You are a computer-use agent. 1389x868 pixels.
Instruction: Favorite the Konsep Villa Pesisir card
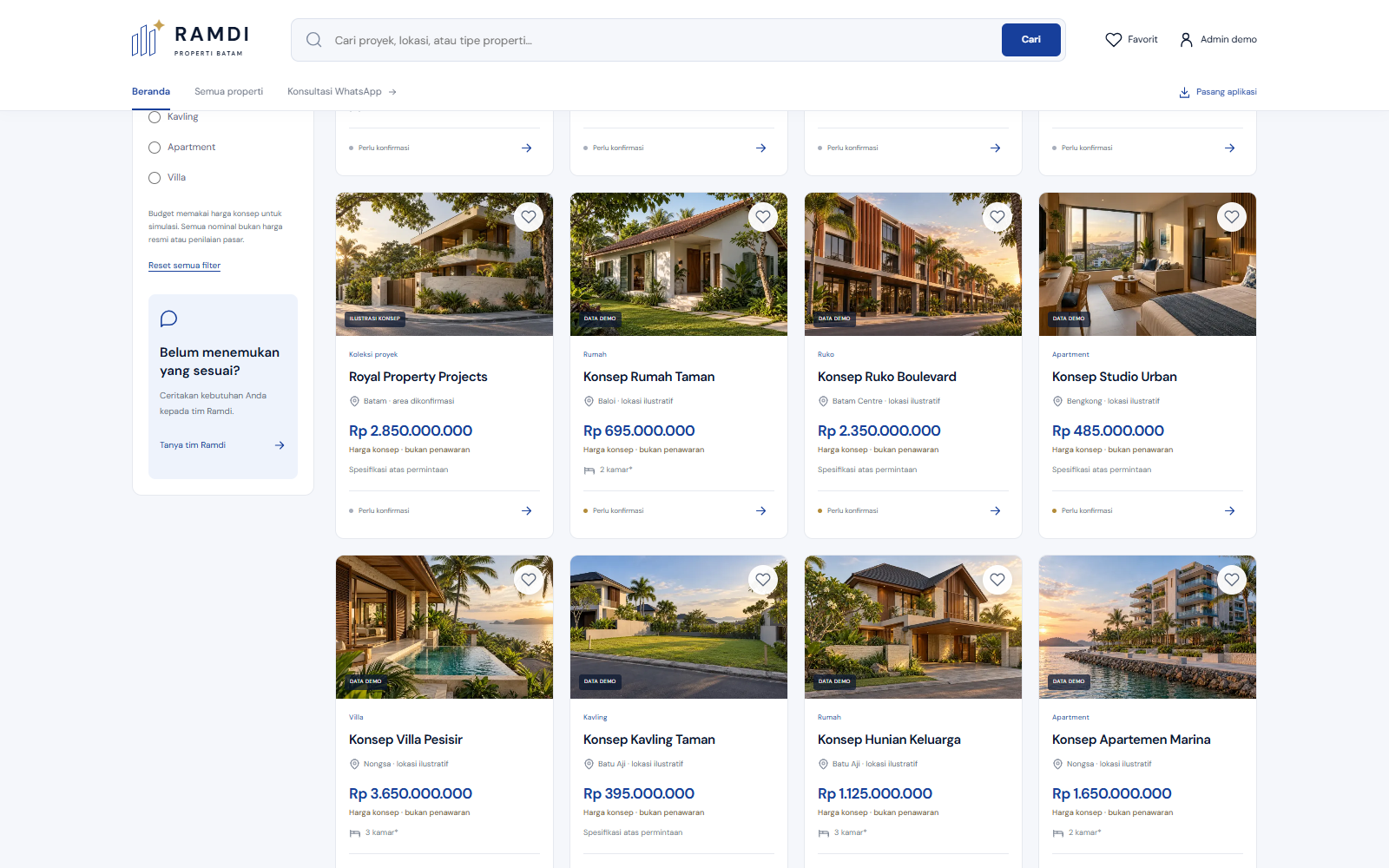click(x=529, y=580)
